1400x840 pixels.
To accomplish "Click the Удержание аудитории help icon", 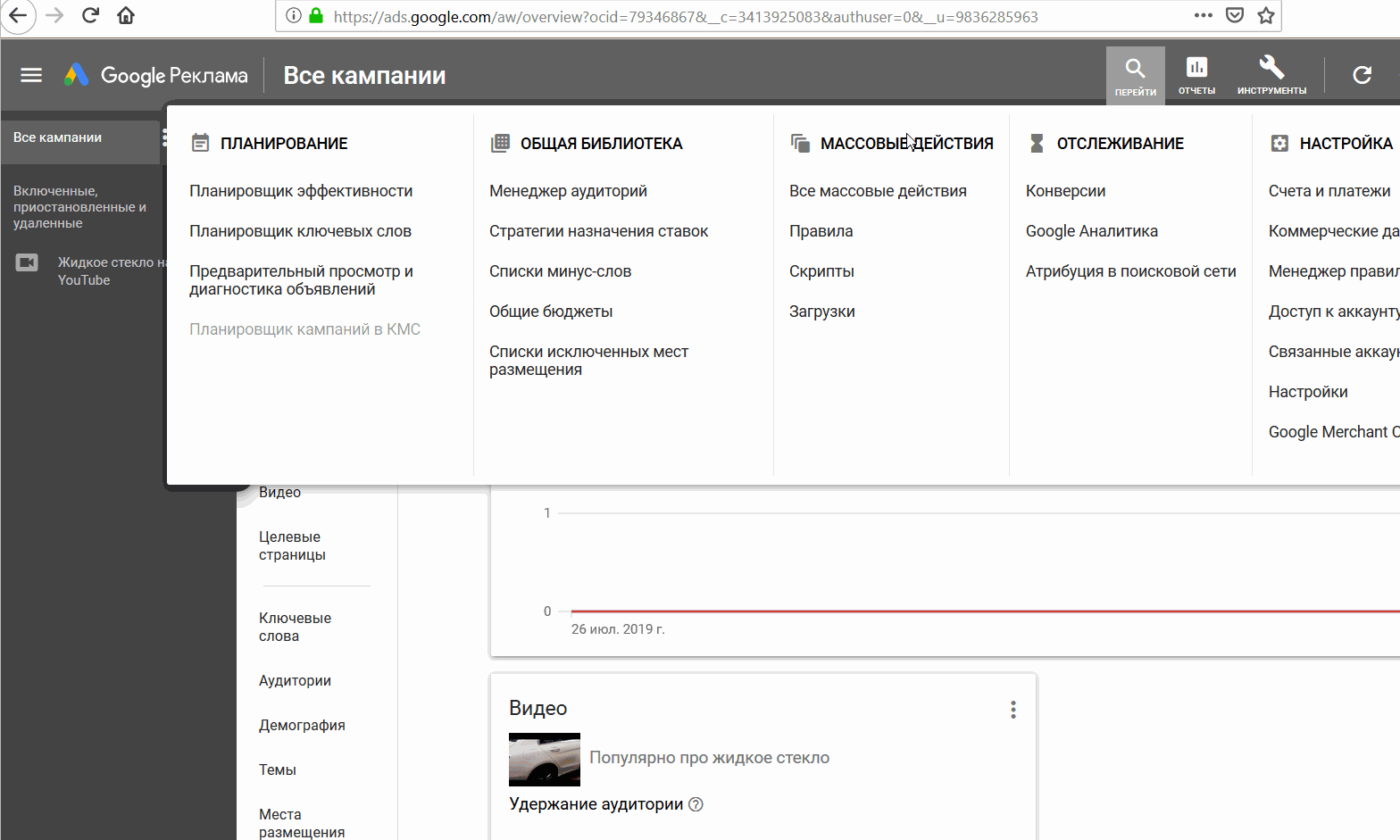I will [x=696, y=804].
